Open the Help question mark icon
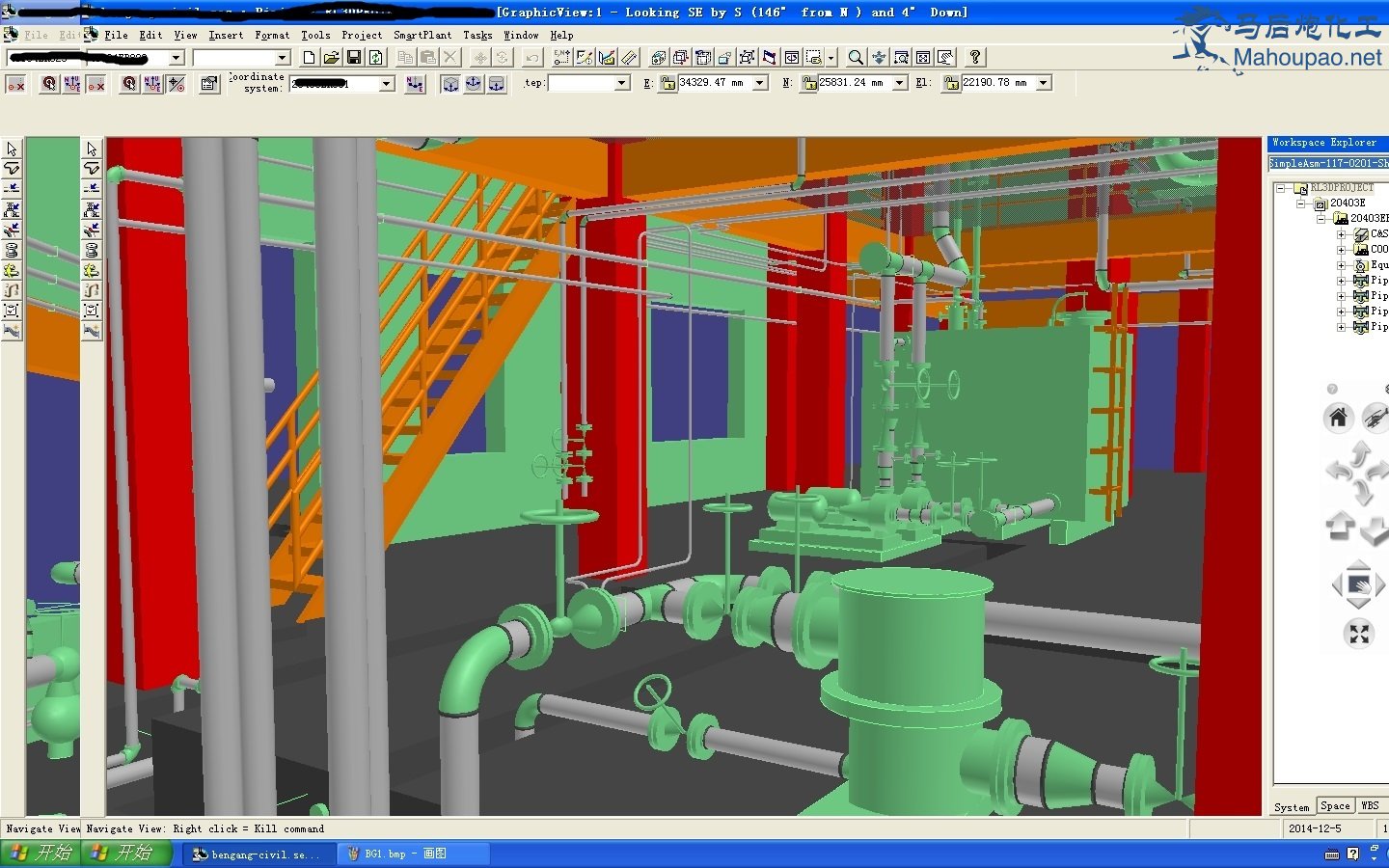This screenshot has width=1389, height=868. pos(975,58)
